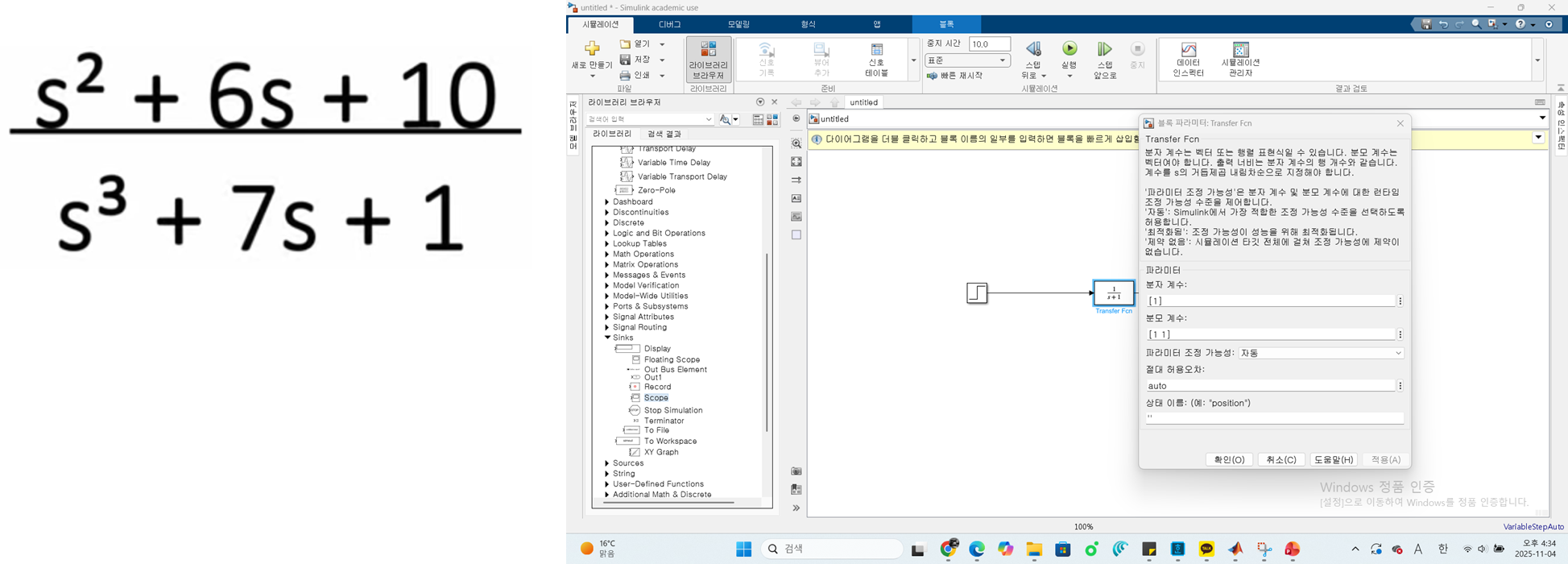Click the 분자 계수 input field

(x=1270, y=301)
